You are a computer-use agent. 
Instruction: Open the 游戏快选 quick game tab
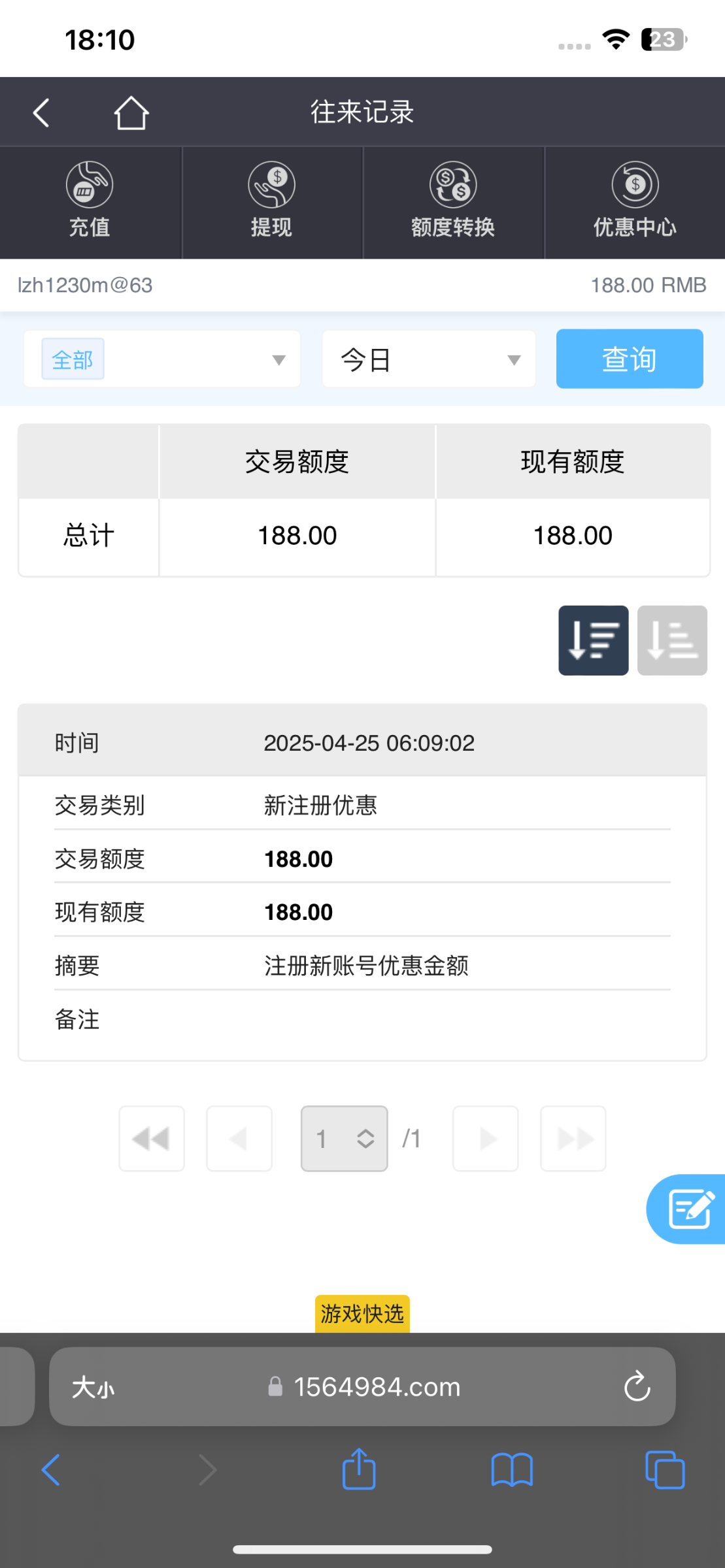(362, 1314)
